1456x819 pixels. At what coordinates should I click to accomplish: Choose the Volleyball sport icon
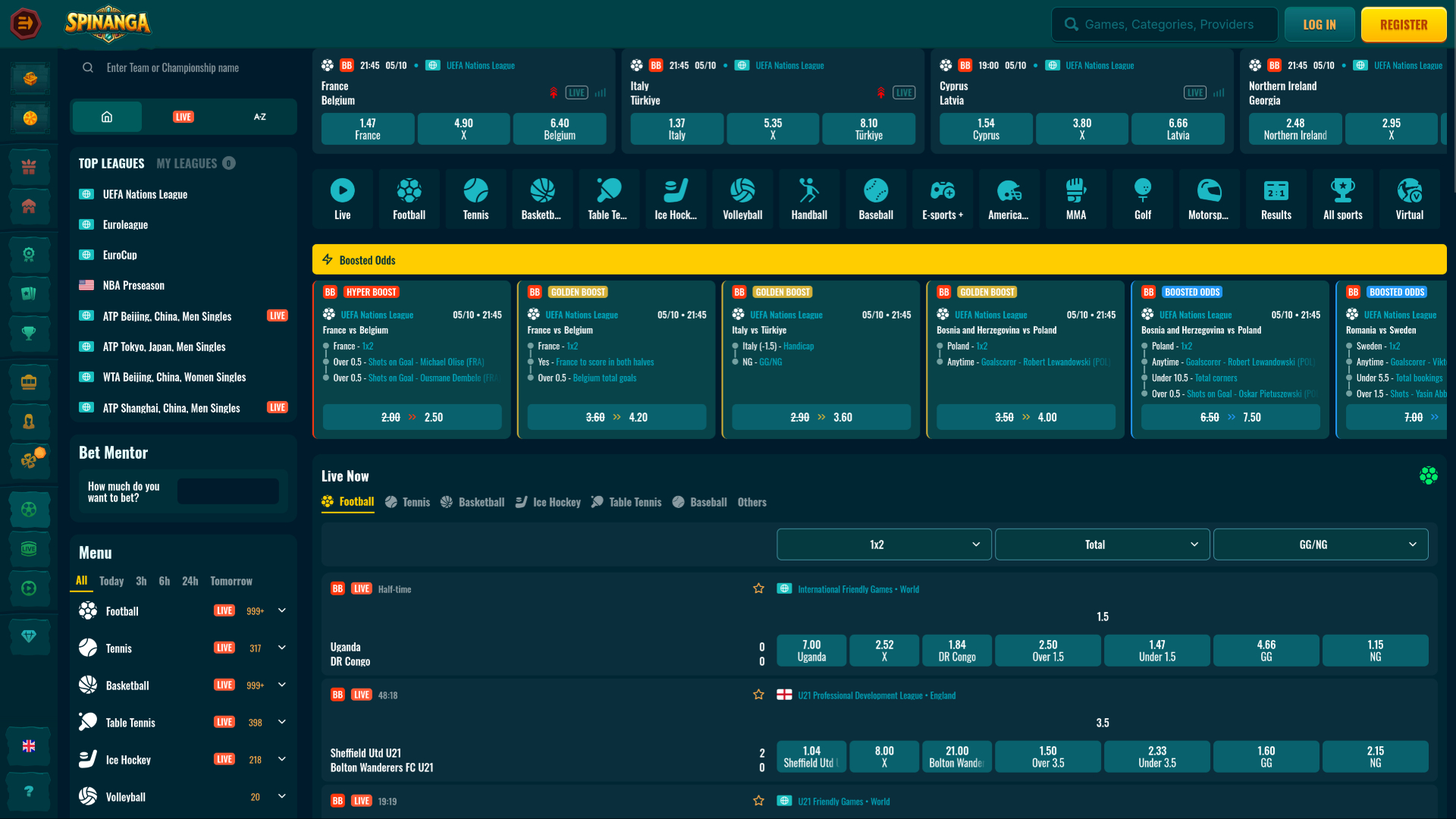click(742, 199)
